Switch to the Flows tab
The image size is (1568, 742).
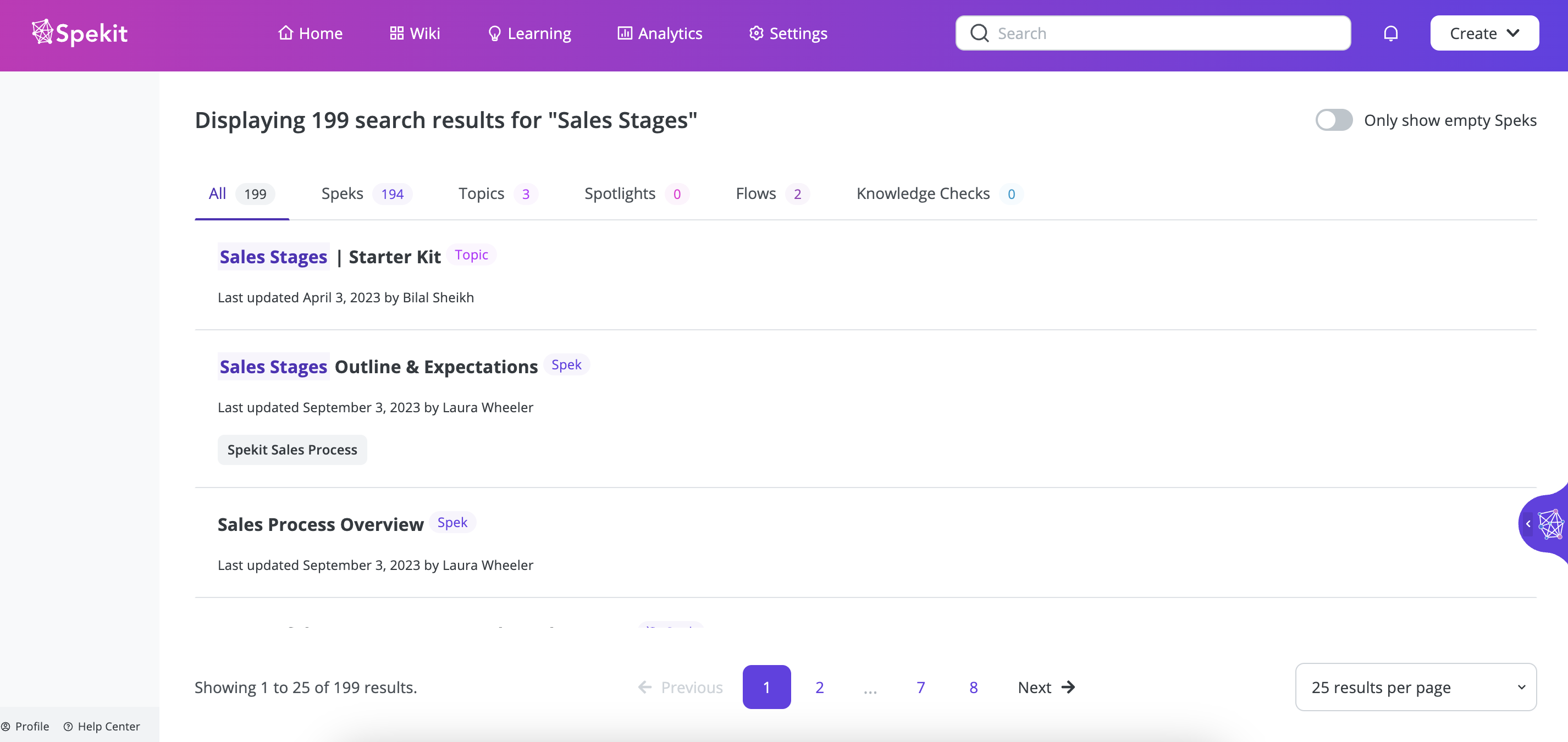pyautogui.click(x=772, y=193)
